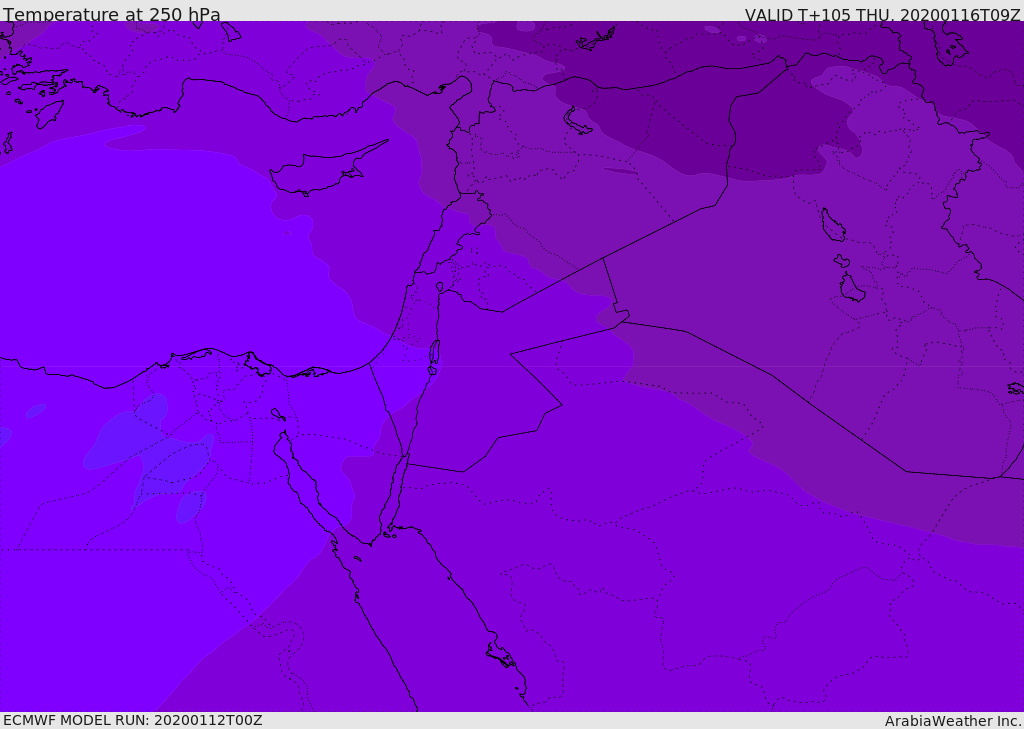This screenshot has height=729, width=1024.
Task: Click the 'VALID T+105 THU. 20200116T09Z' label
Action: pos(883,14)
